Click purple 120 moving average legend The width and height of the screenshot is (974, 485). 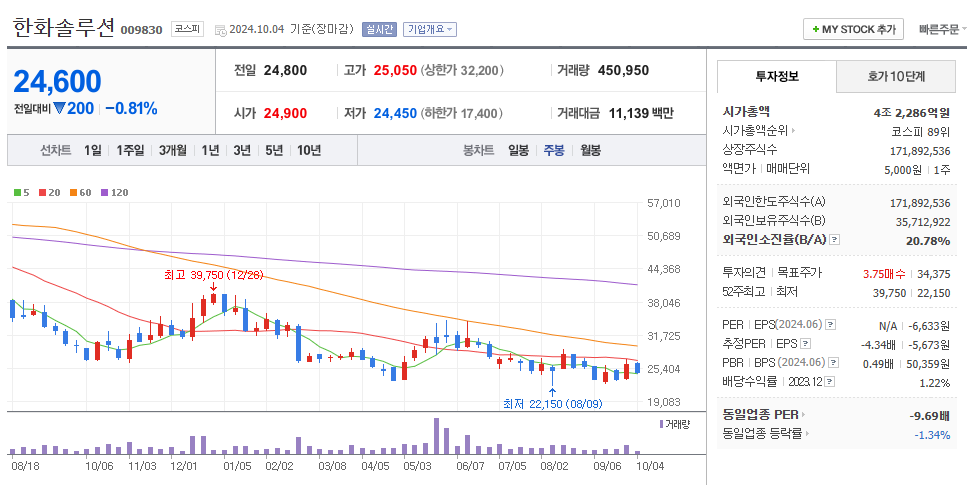coord(114,193)
